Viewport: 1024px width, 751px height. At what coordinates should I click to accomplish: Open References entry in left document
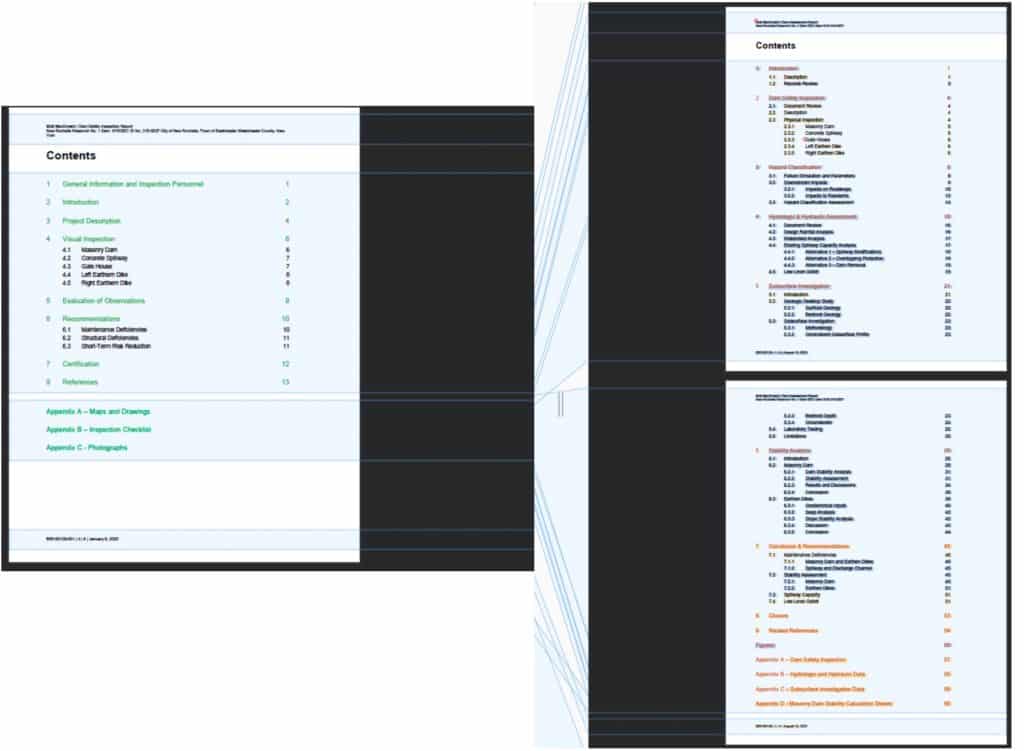(x=80, y=382)
